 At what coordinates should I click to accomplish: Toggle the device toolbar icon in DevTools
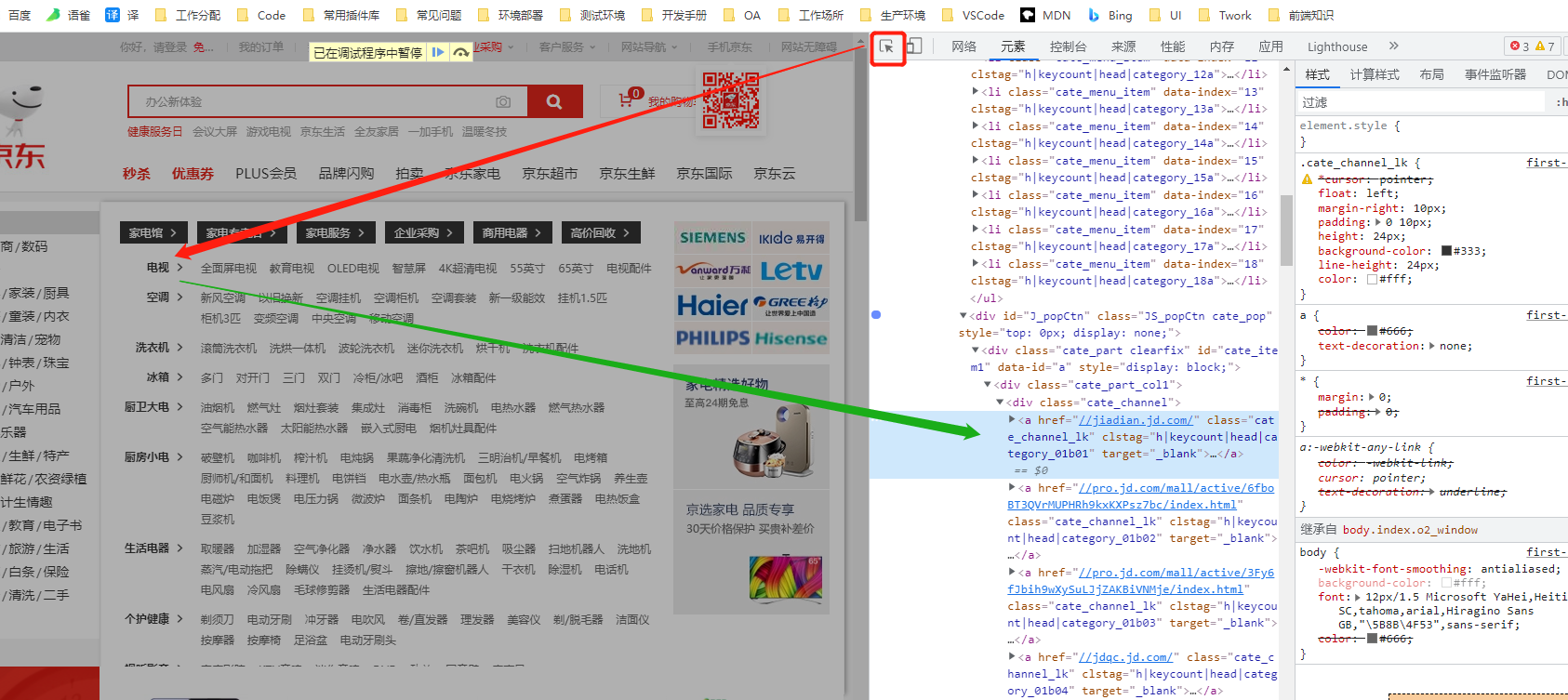(x=914, y=46)
